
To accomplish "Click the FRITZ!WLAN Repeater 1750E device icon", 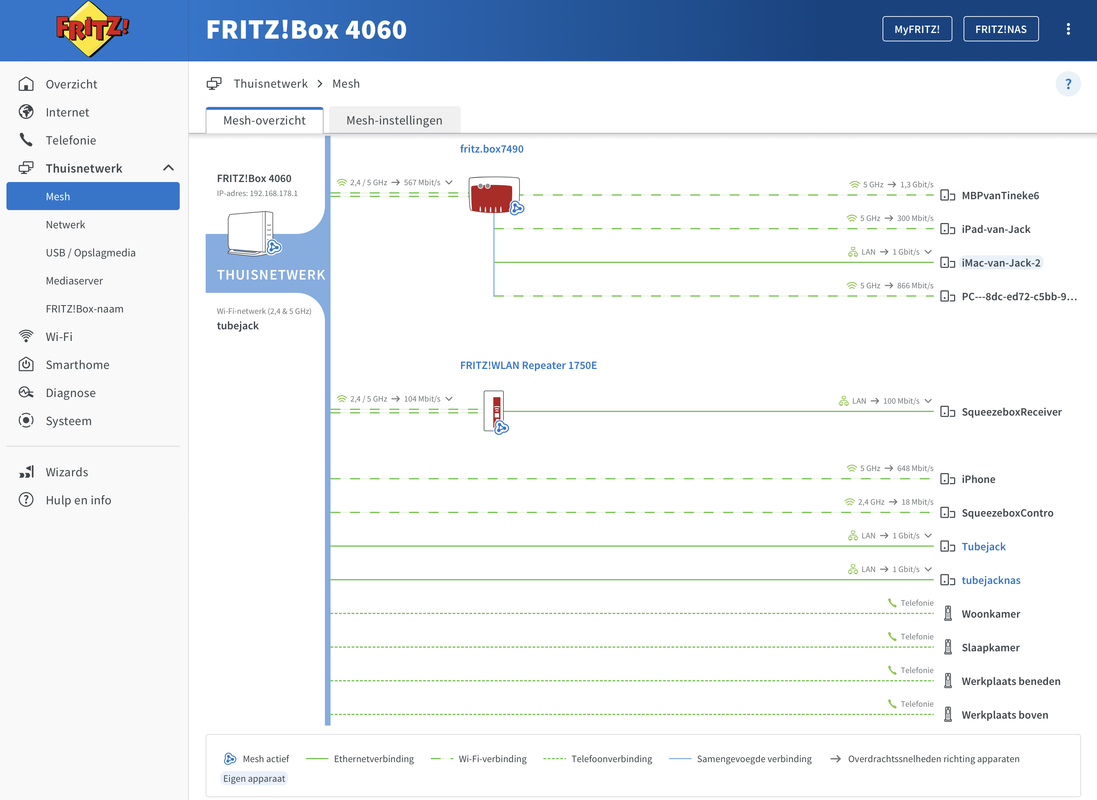I will pyautogui.click(x=494, y=411).
